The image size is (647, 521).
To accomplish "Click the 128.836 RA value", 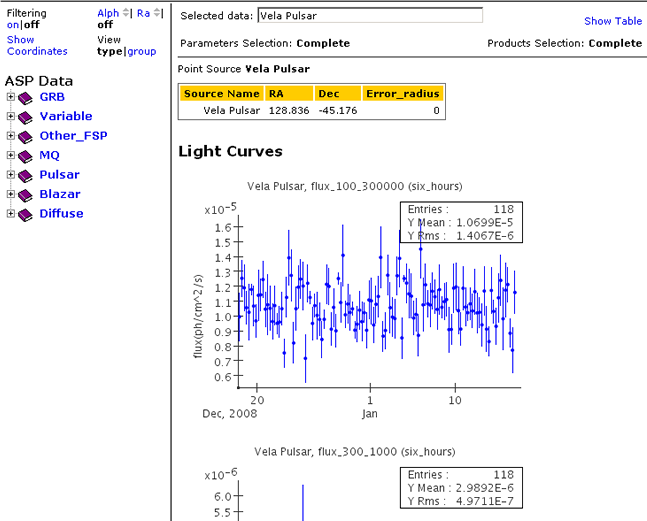I will coord(289,111).
